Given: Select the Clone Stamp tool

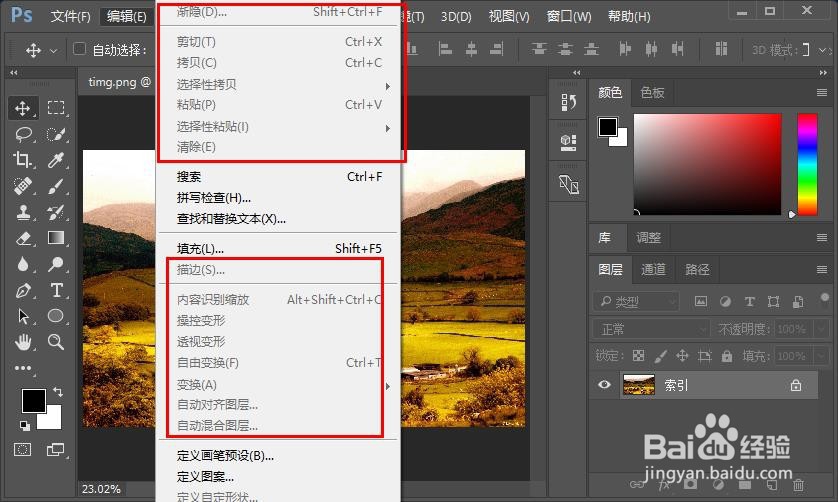Looking at the screenshot, I should click(22, 212).
